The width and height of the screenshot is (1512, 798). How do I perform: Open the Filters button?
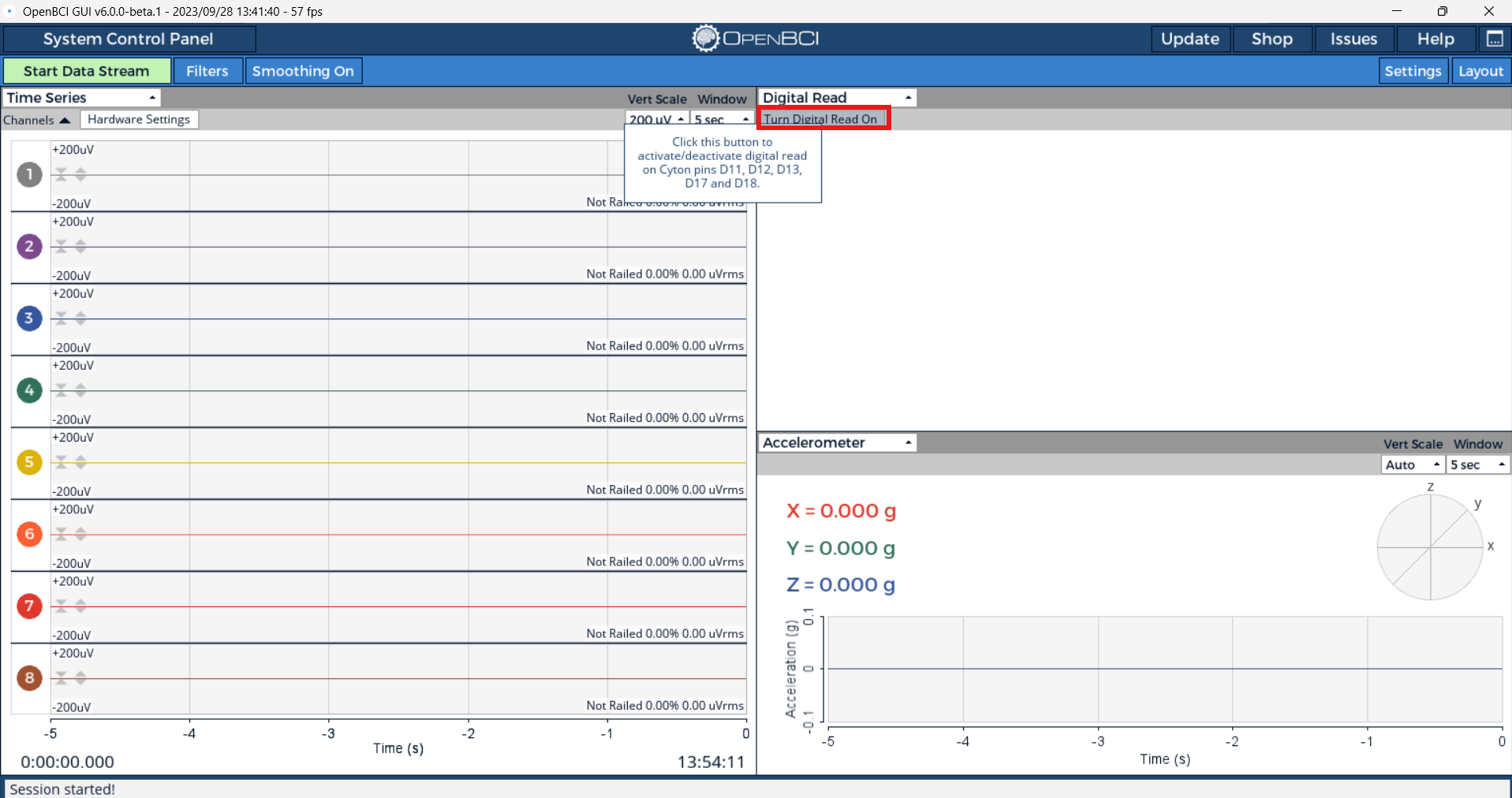[x=207, y=71]
